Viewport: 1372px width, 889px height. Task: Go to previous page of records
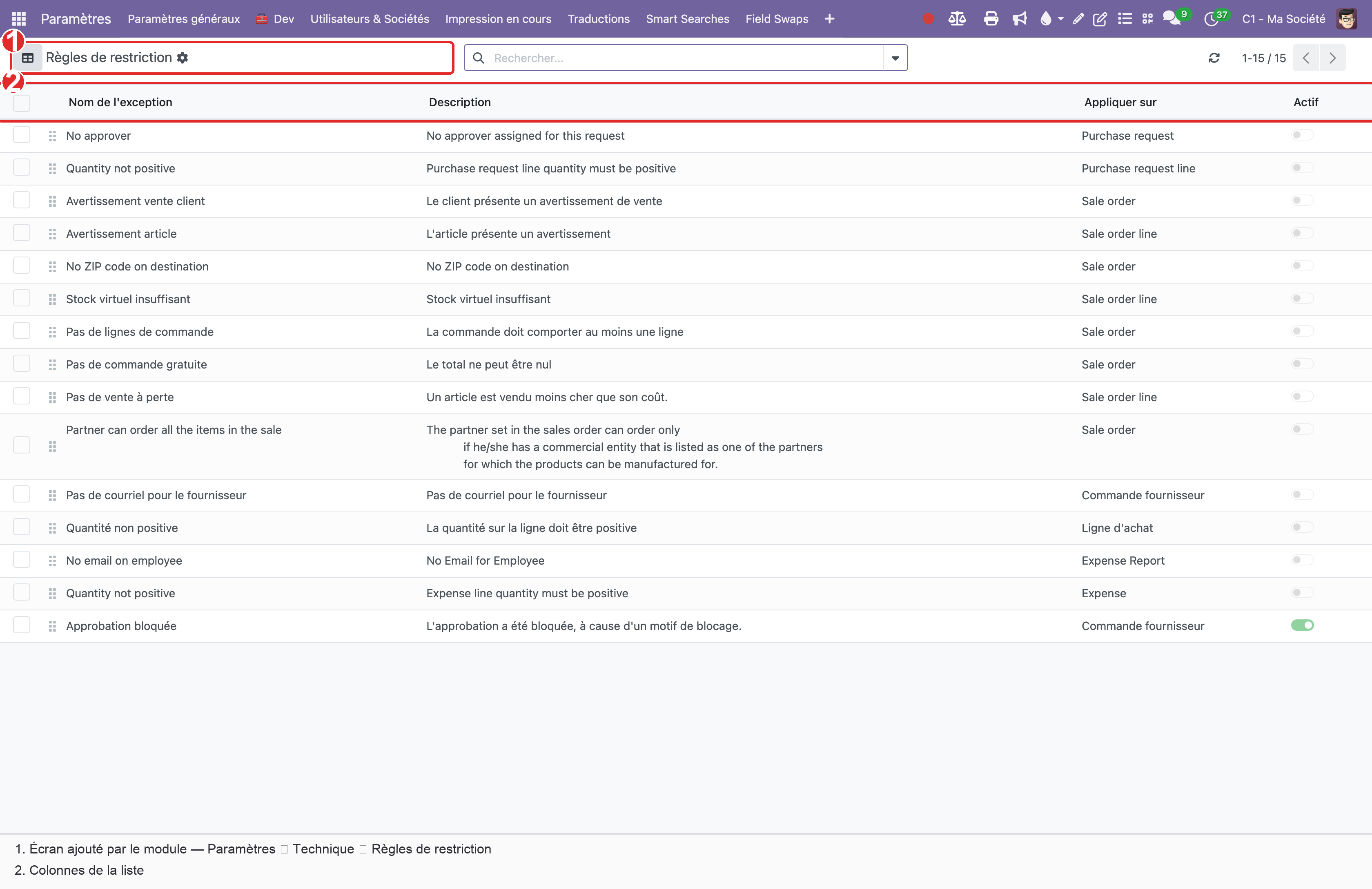tap(1306, 58)
